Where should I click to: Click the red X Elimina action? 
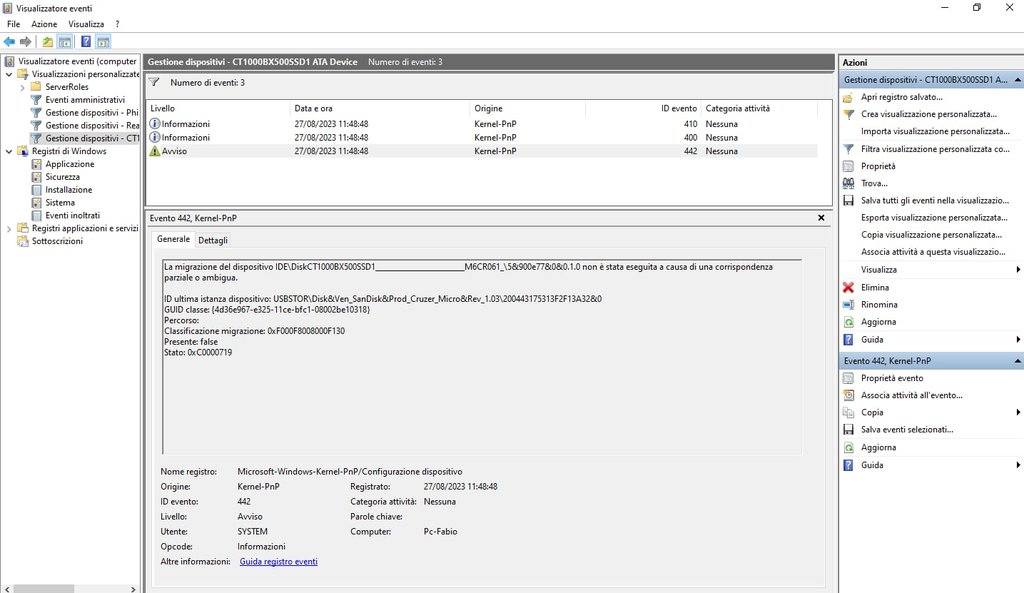[875, 287]
